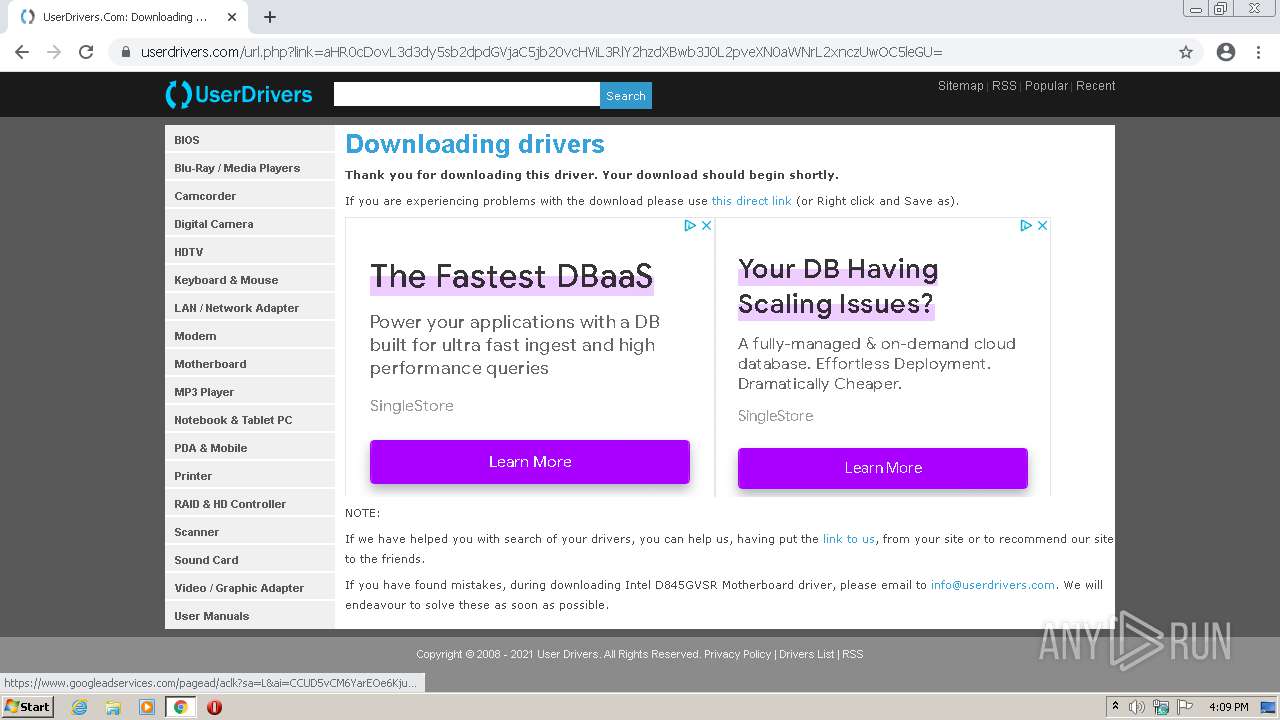Click 'The Fastest DBaaS' ad headline
The height and width of the screenshot is (720, 1280).
pos(511,276)
